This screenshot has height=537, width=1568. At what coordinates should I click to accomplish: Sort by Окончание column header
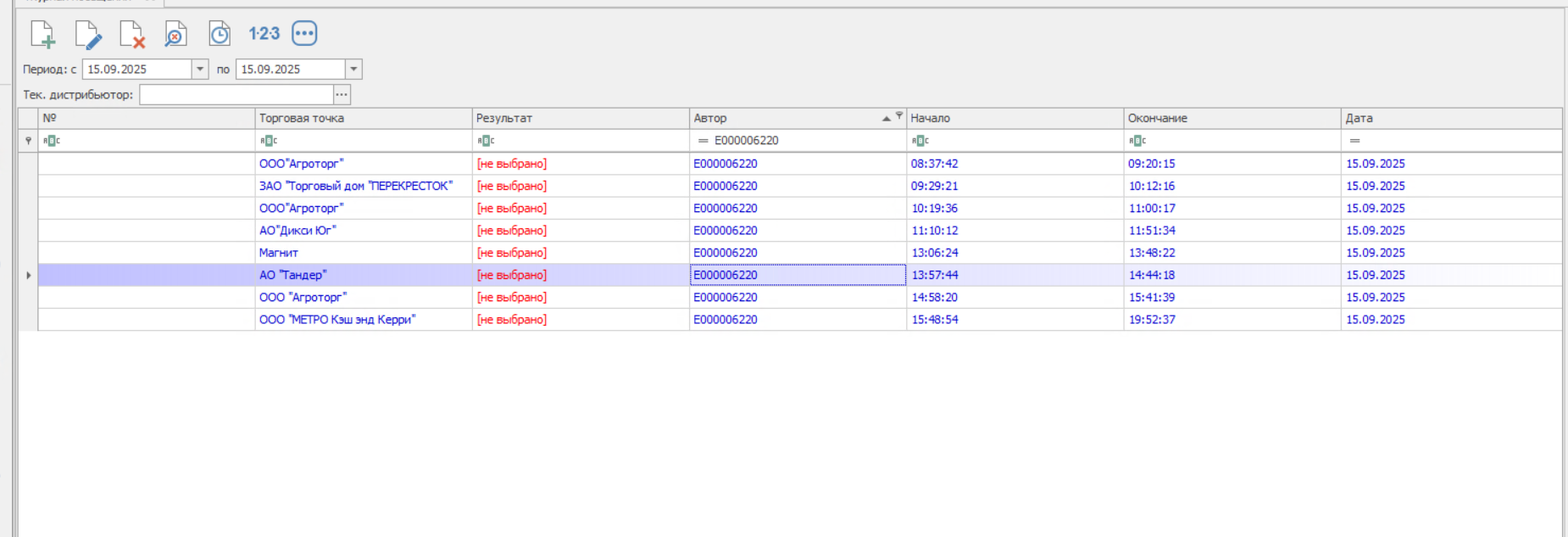[x=1232, y=118]
